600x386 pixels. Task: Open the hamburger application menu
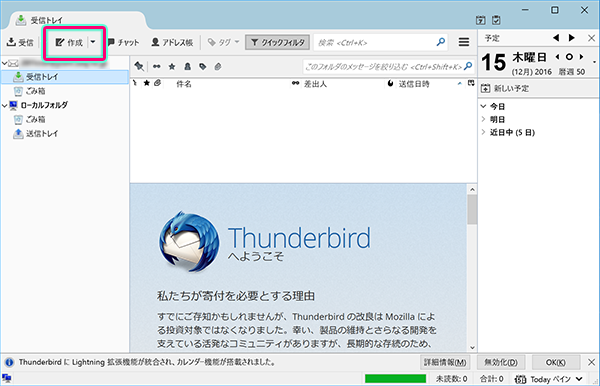(464, 42)
